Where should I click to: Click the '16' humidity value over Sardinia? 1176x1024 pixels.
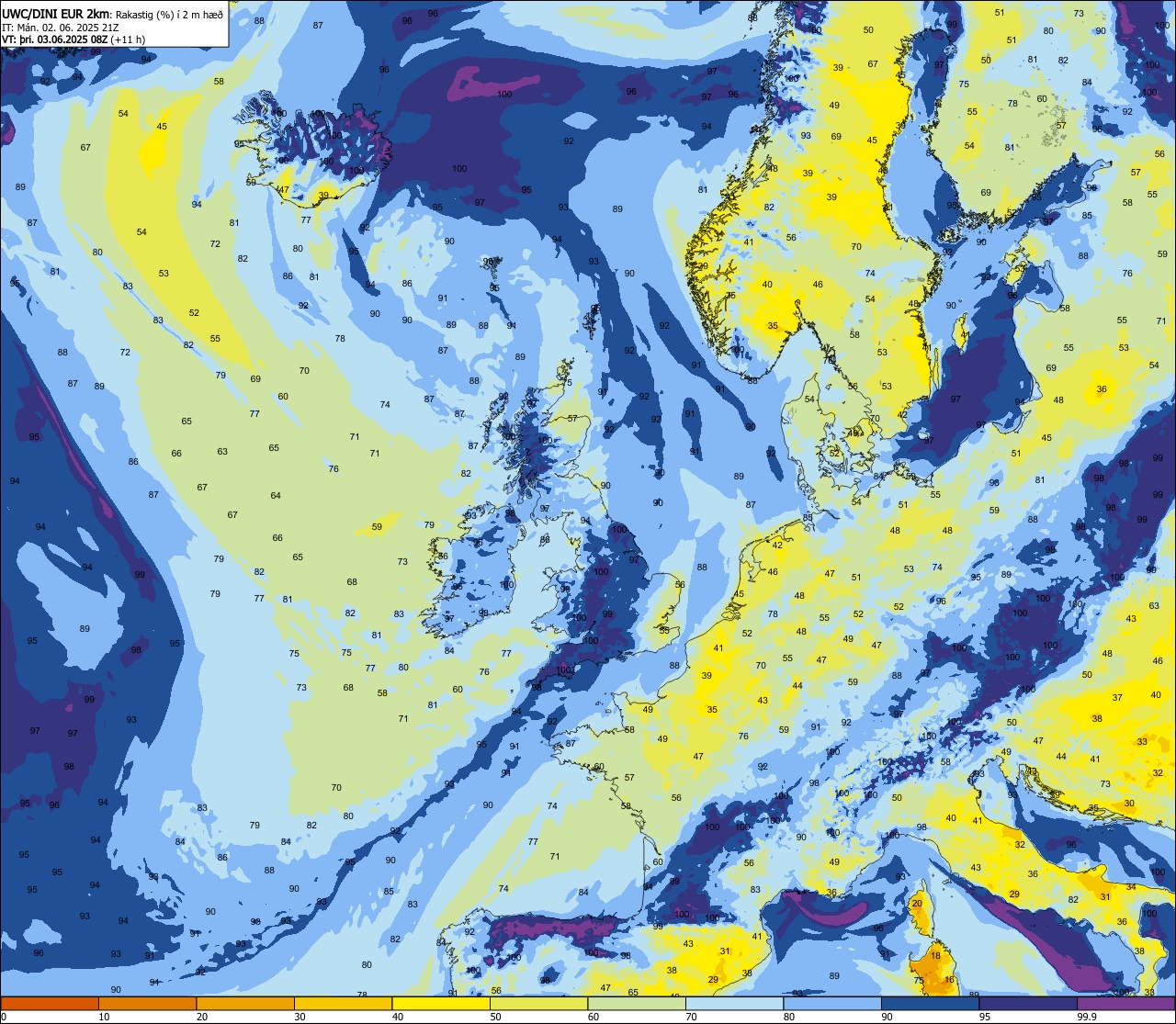tap(950, 980)
